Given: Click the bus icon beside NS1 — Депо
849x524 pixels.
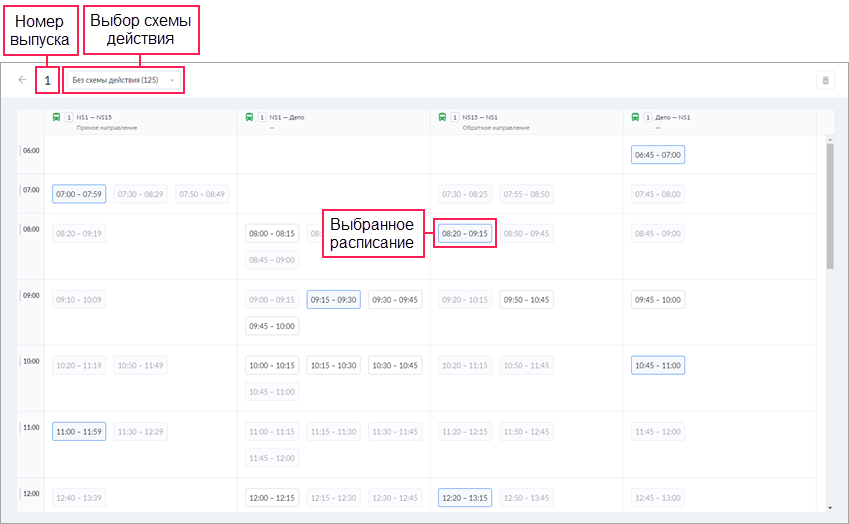Looking at the screenshot, I should [x=249, y=117].
